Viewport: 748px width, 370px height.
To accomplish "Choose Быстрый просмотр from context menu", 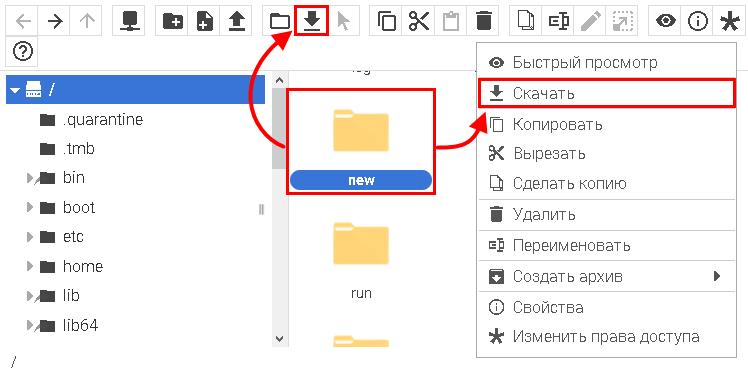I will [606, 62].
